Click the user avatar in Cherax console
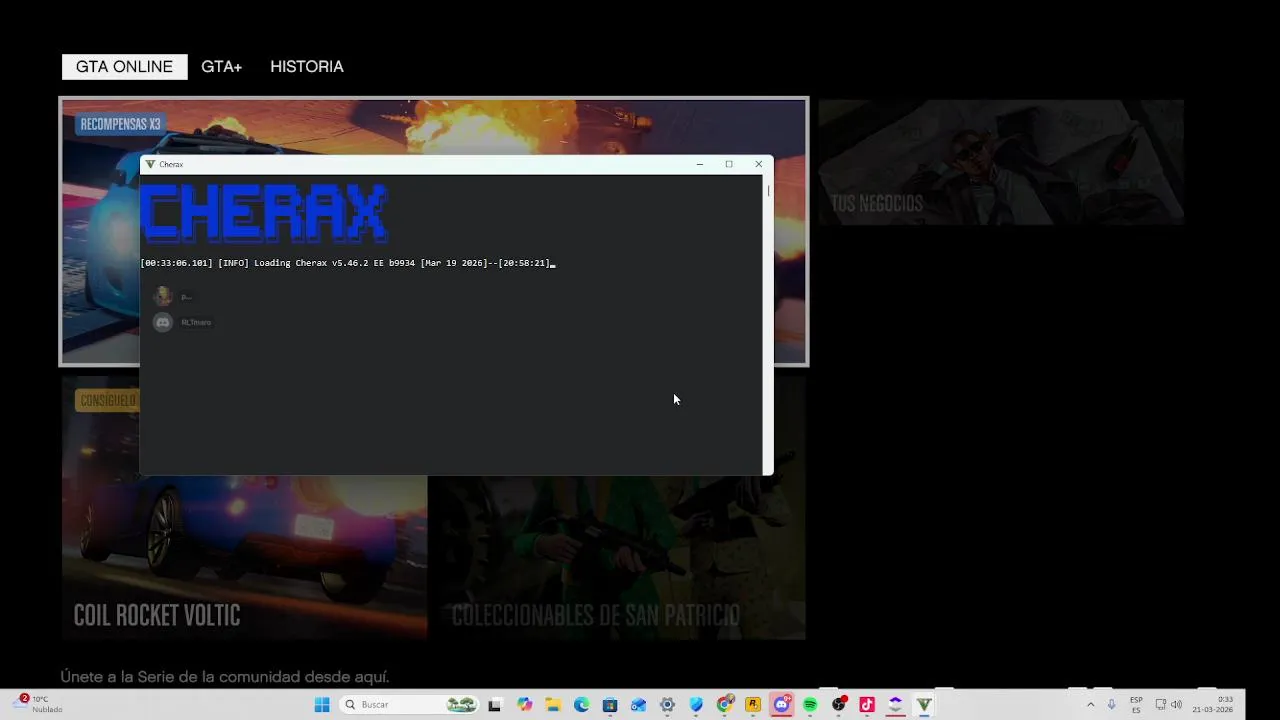This screenshot has height=720, width=1280. (163, 296)
